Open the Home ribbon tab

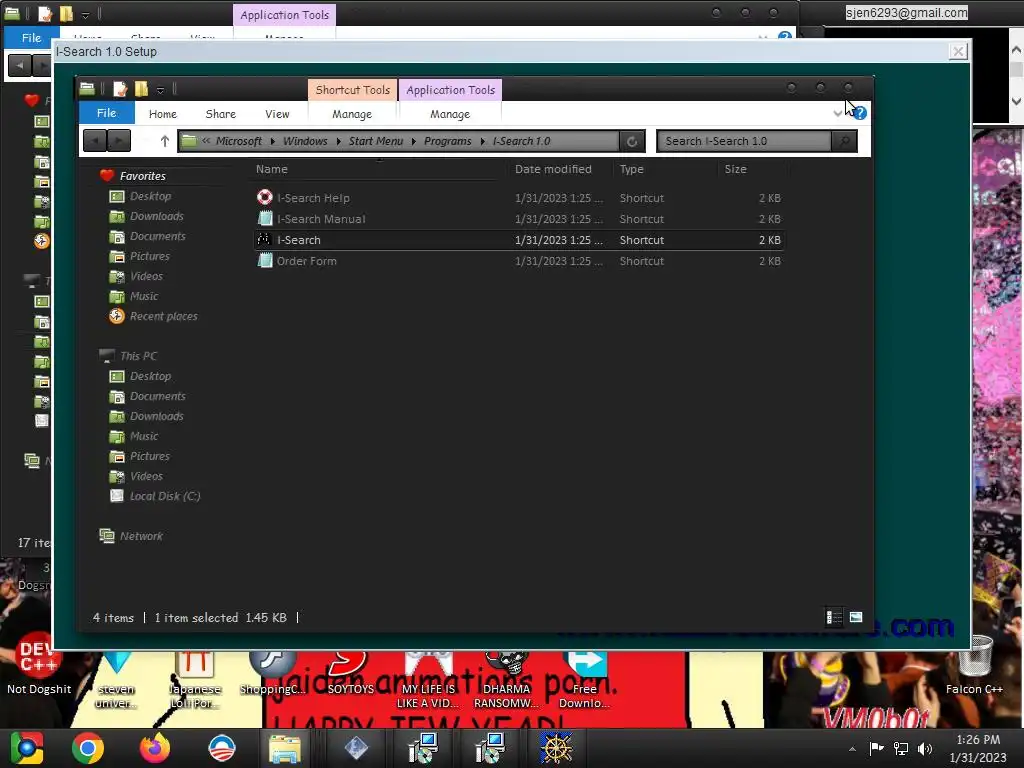click(x=163, y=114)
